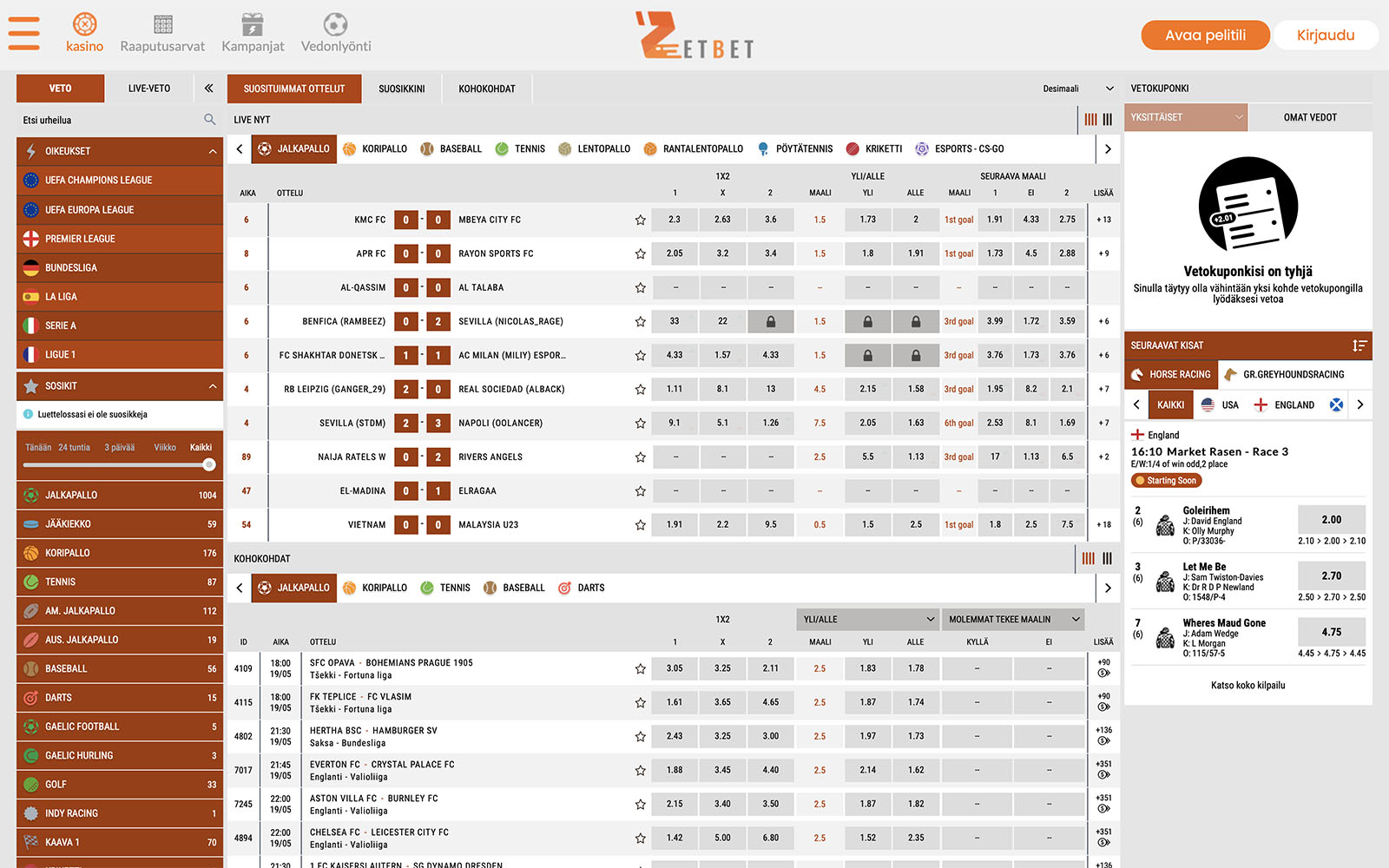This screenshot has height=868, width=1389.
Task: Collapse the sidebar with double-arrow icon
Action: (x=208, y=89)
